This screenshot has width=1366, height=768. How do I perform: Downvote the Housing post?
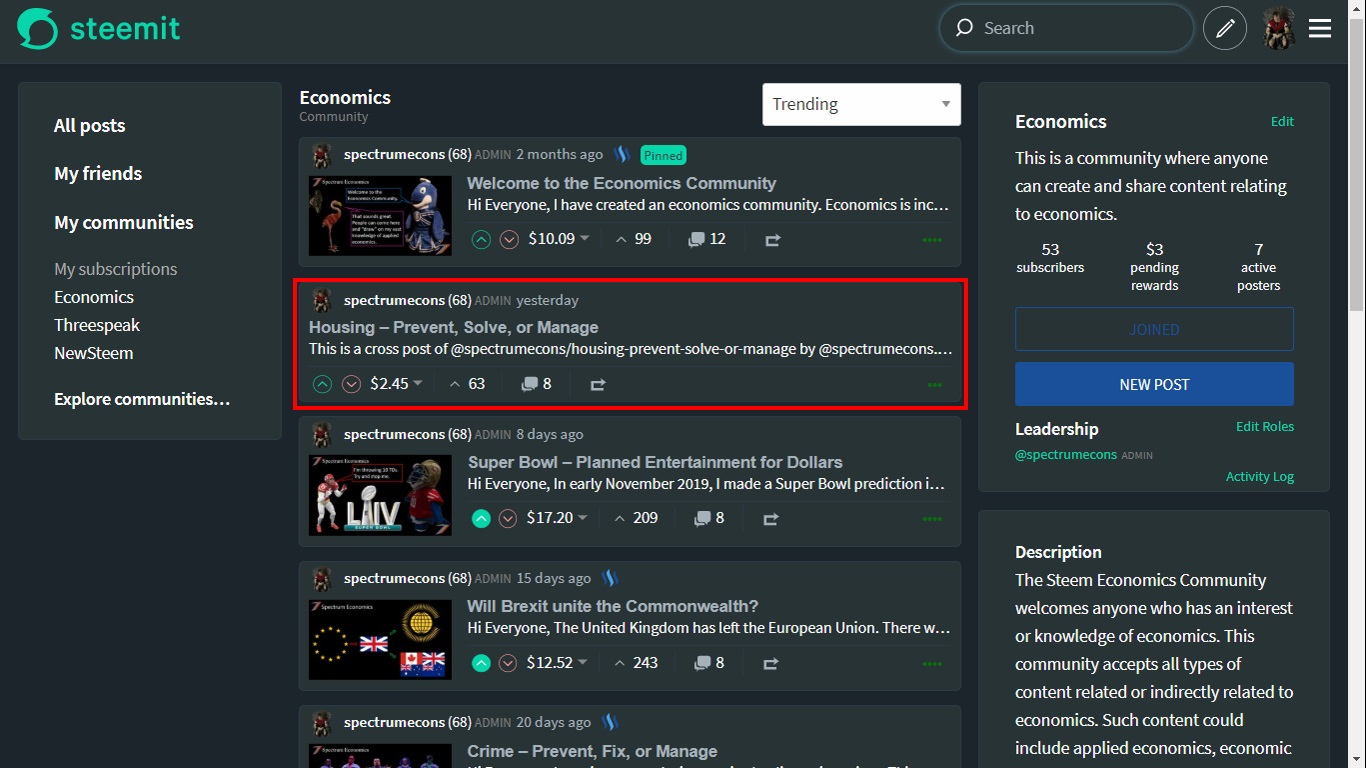point(351,384)
